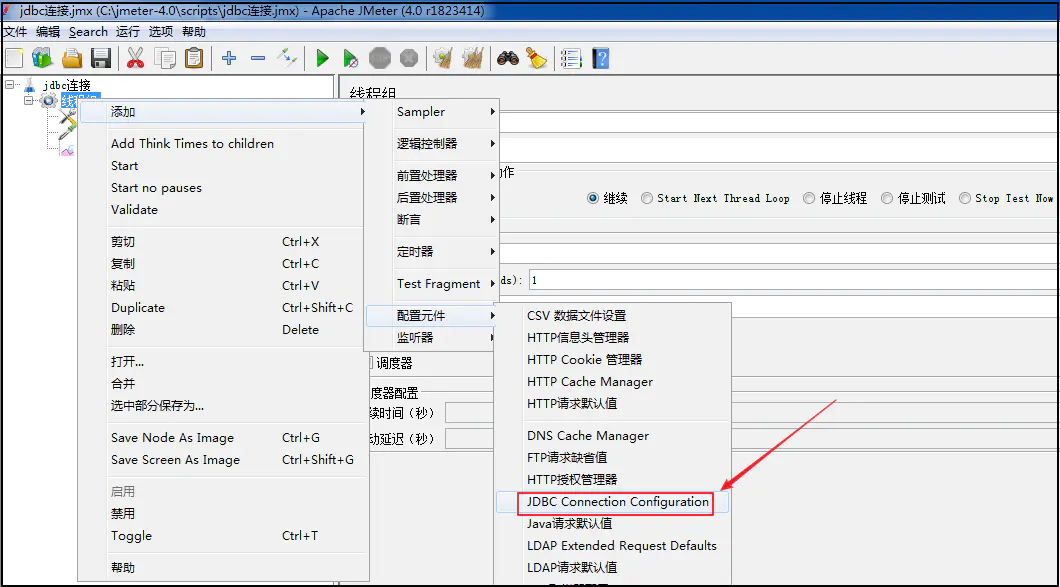
Task: Choose HTTP Cache Manager item
Action: coord(613,382)
